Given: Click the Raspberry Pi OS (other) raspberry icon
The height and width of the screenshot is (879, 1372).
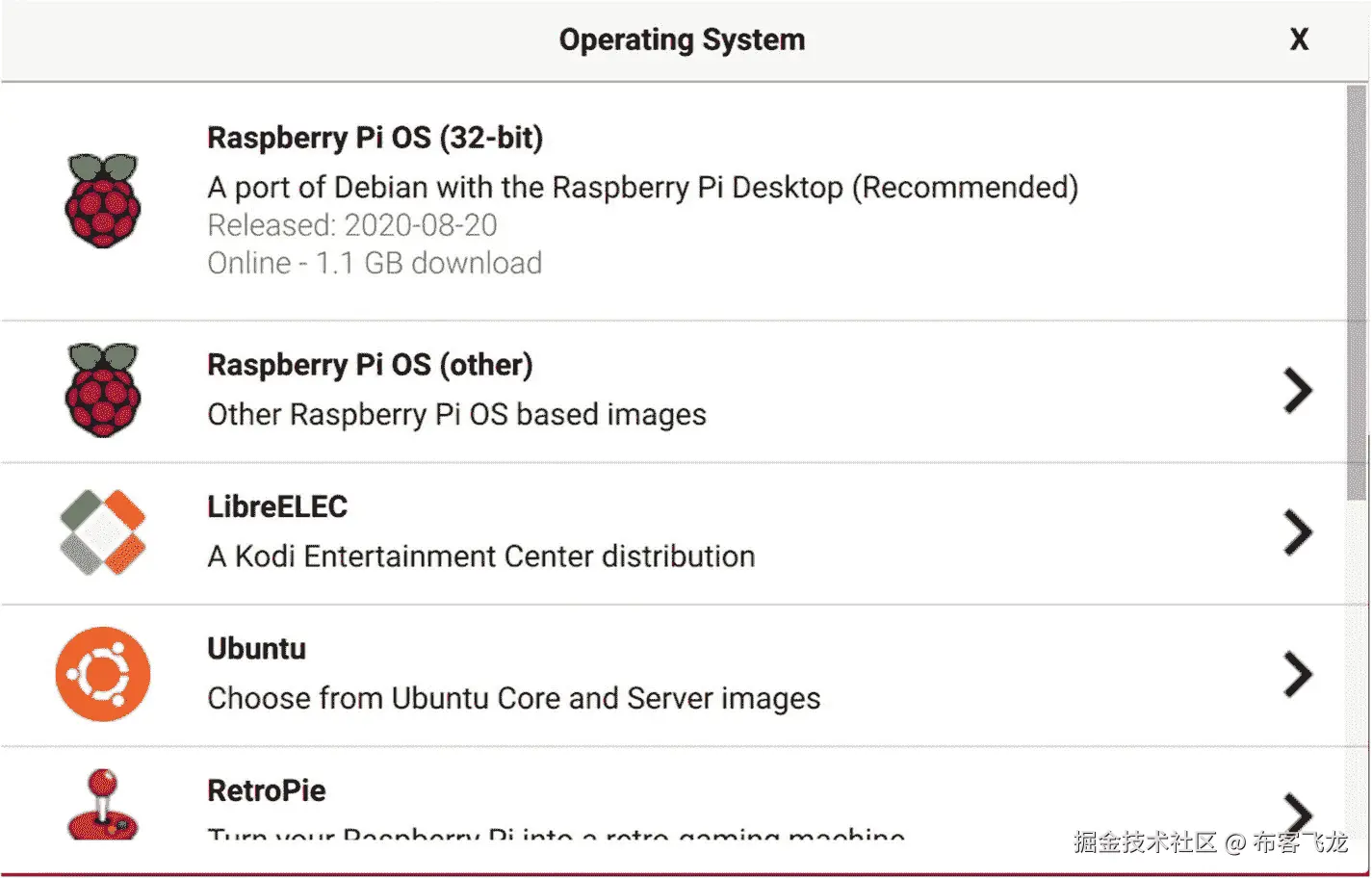Looking at the screenshot, I should point(103,390).
